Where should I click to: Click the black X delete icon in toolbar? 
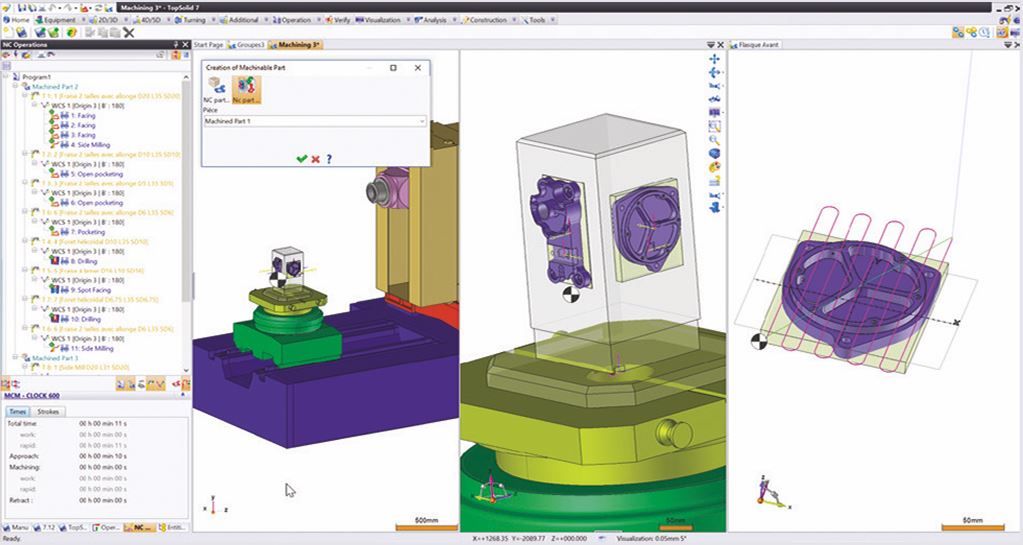pyautogui.click(x=128, y=33)
